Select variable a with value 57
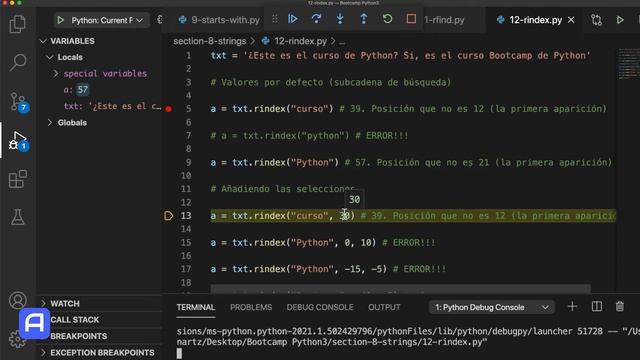640x360 pixels. [76, 90]
